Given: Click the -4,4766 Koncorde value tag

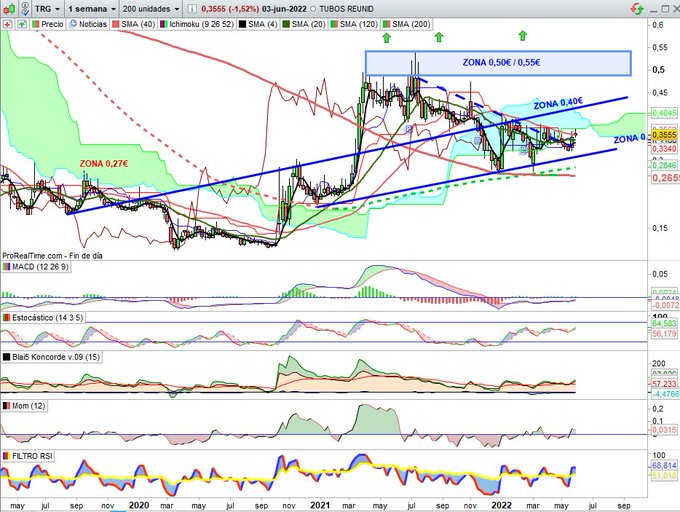Looking at the screenshot, I should pos(664,394).
